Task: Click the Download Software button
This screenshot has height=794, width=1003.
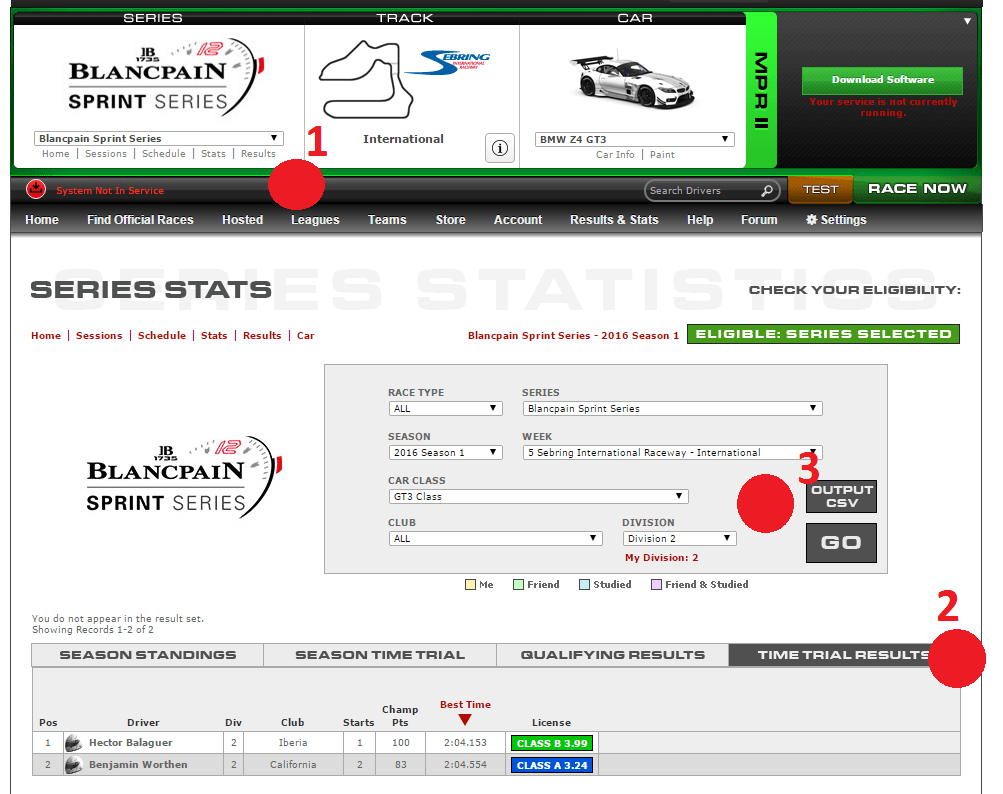Action: point(882,80)
